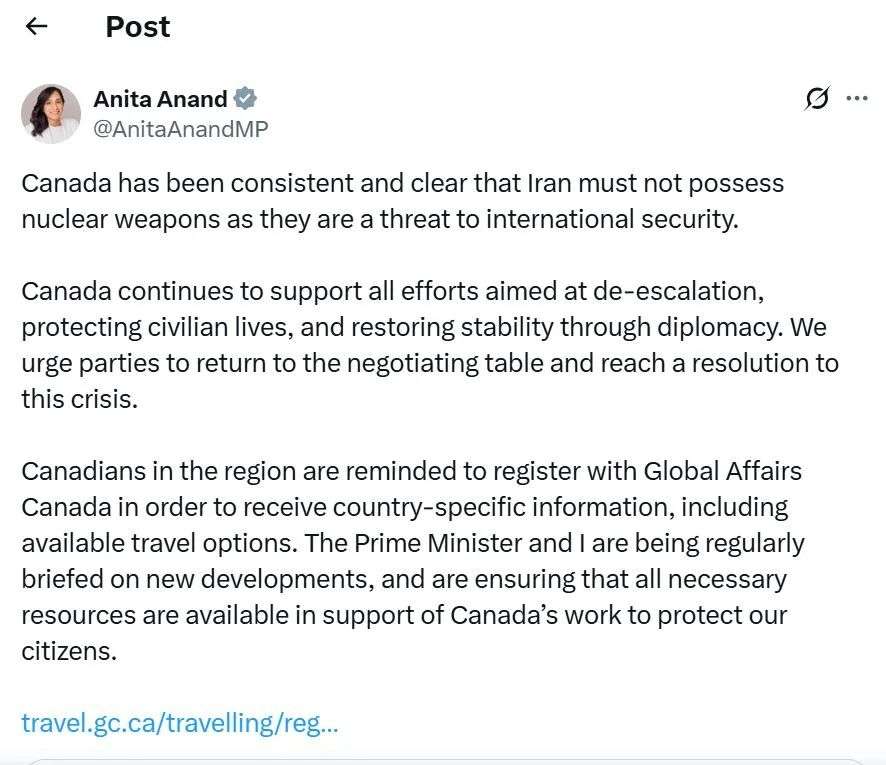Image resolution: width=886 pixels, height=765 pixels.
Task: Click the word 'citizens.' ending the post
Action: point(69,651)
